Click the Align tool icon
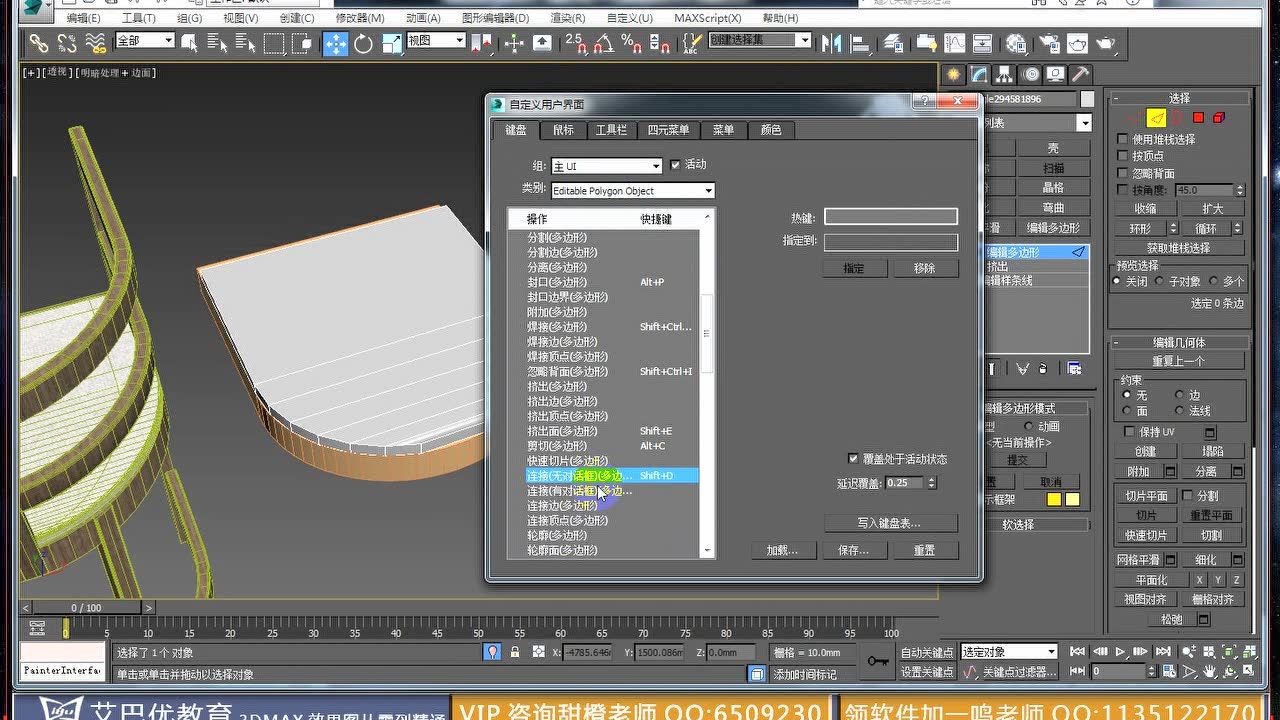 859,43
